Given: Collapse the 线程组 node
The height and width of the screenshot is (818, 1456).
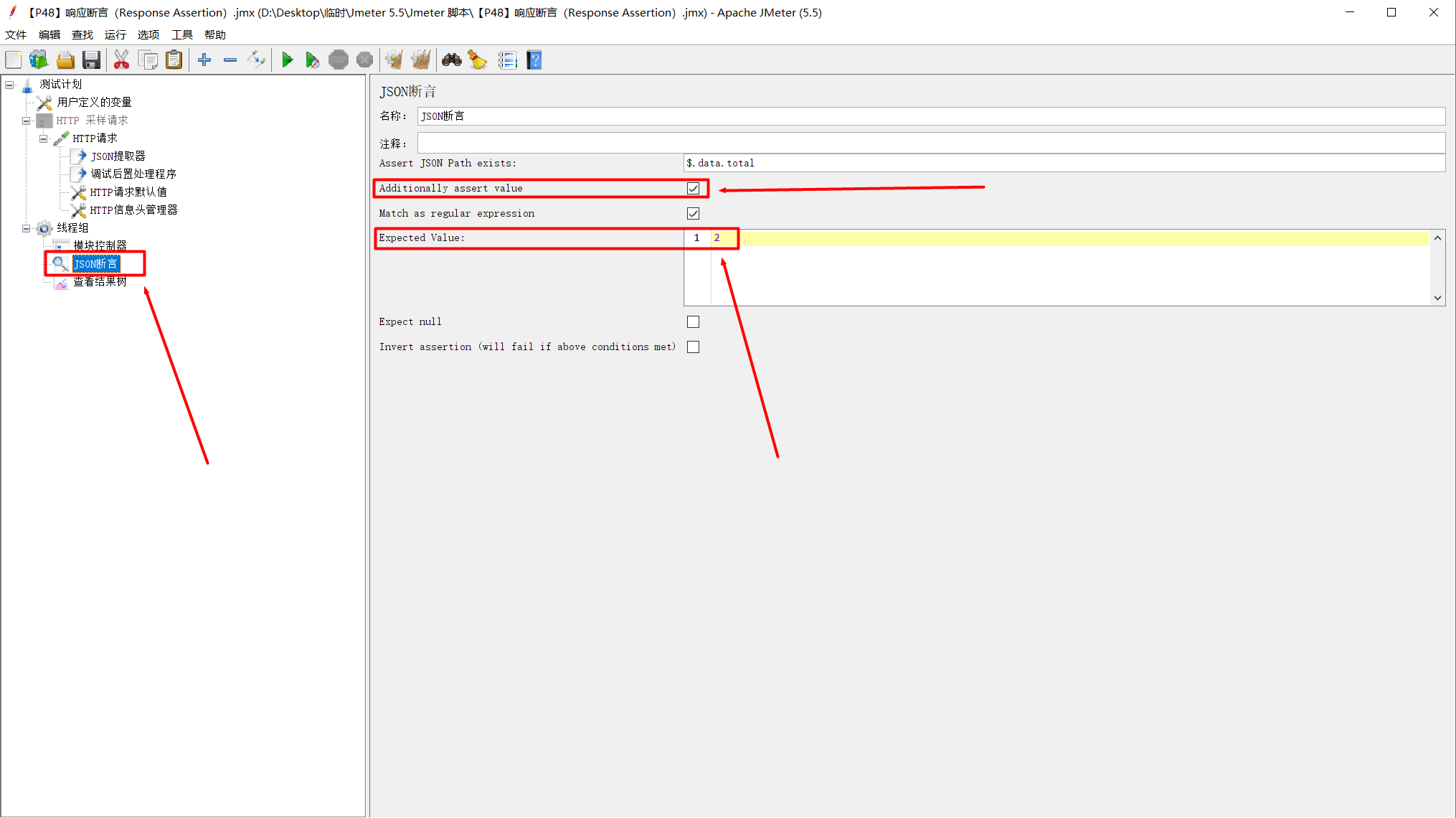Looking at the screenshot, I should pyautogui.click(x=26, y=228).
